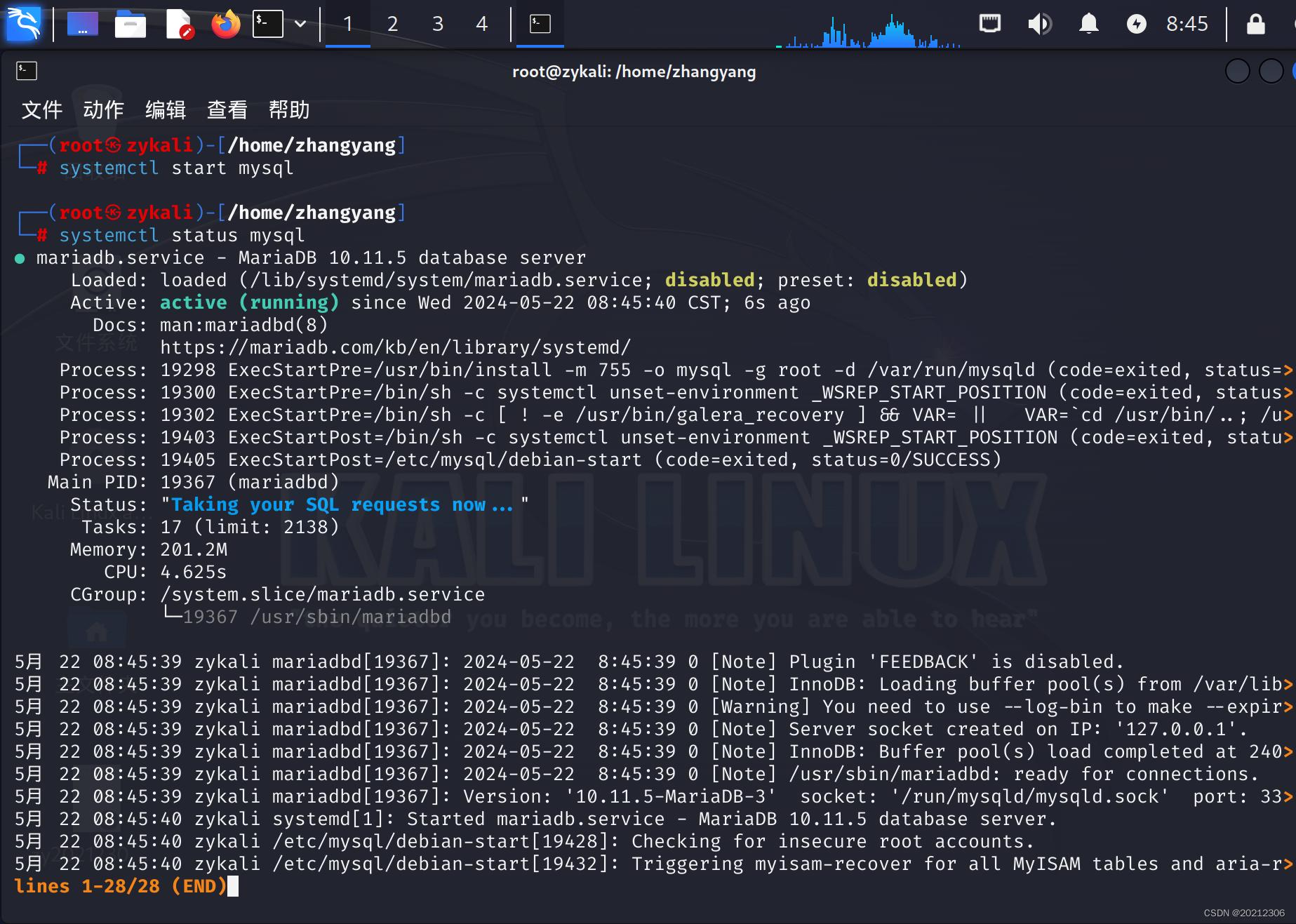Click 'Started mariadb.service' systemd log line
The image size is (1296, 924).
point(535,819)
